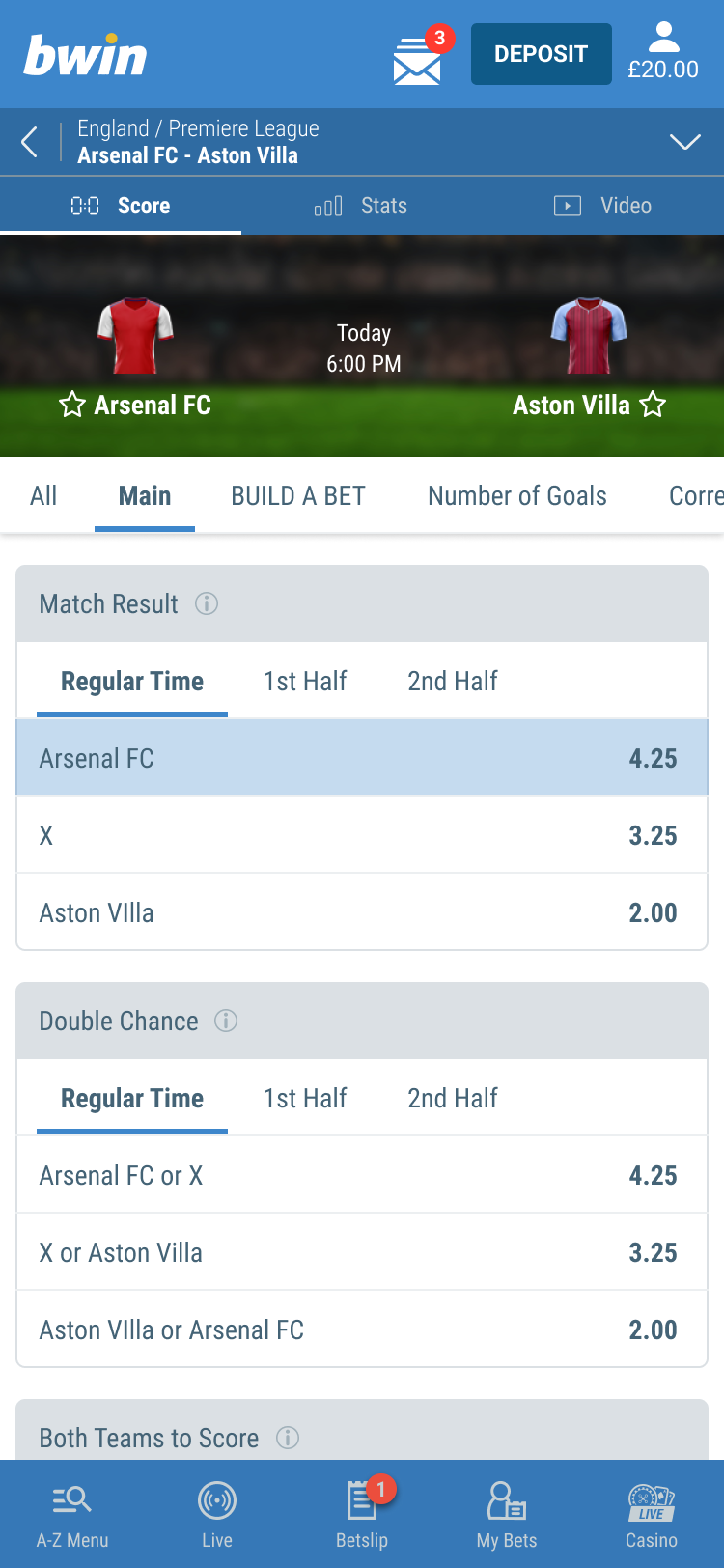Image resolution: width=724 pixels, height=1568 pixels.
Task: Open the Live betting icon
Action: coord(217,1500)
